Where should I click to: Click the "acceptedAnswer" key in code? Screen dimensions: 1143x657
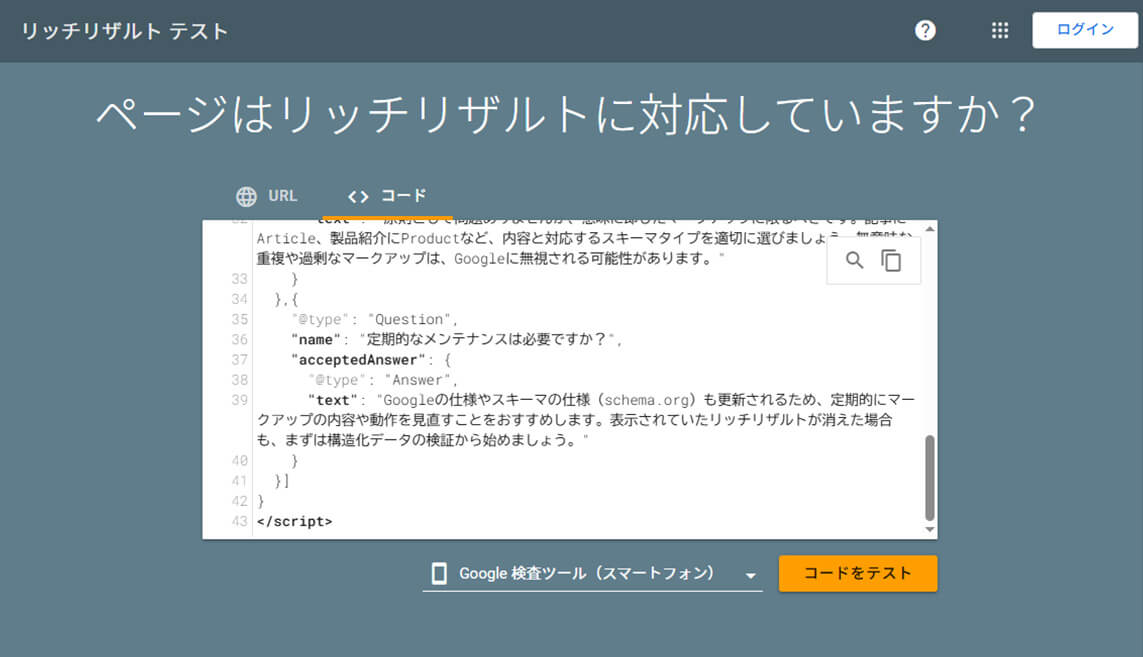point(358,359)
